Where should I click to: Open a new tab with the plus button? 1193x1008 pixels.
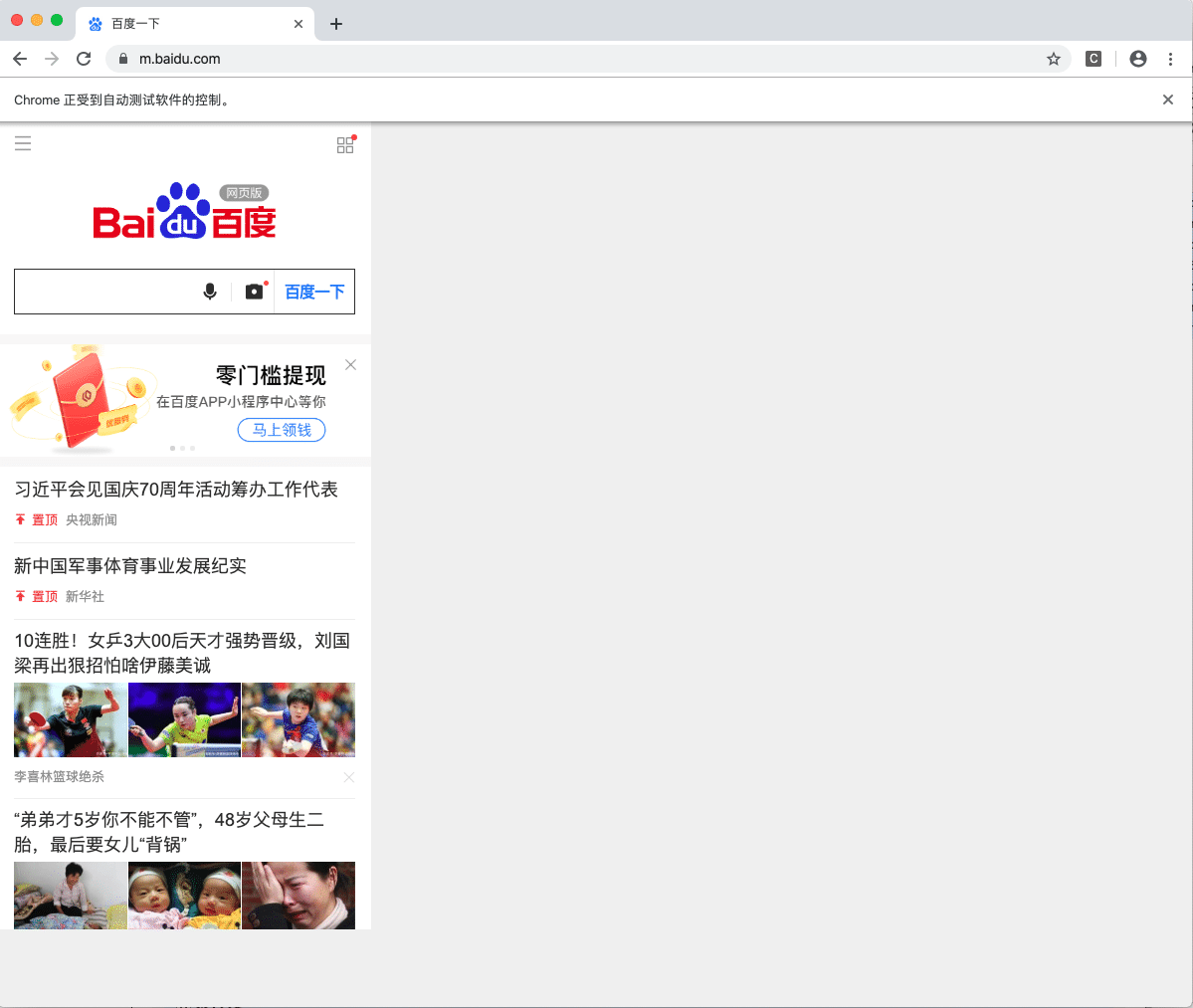point(336,24)
